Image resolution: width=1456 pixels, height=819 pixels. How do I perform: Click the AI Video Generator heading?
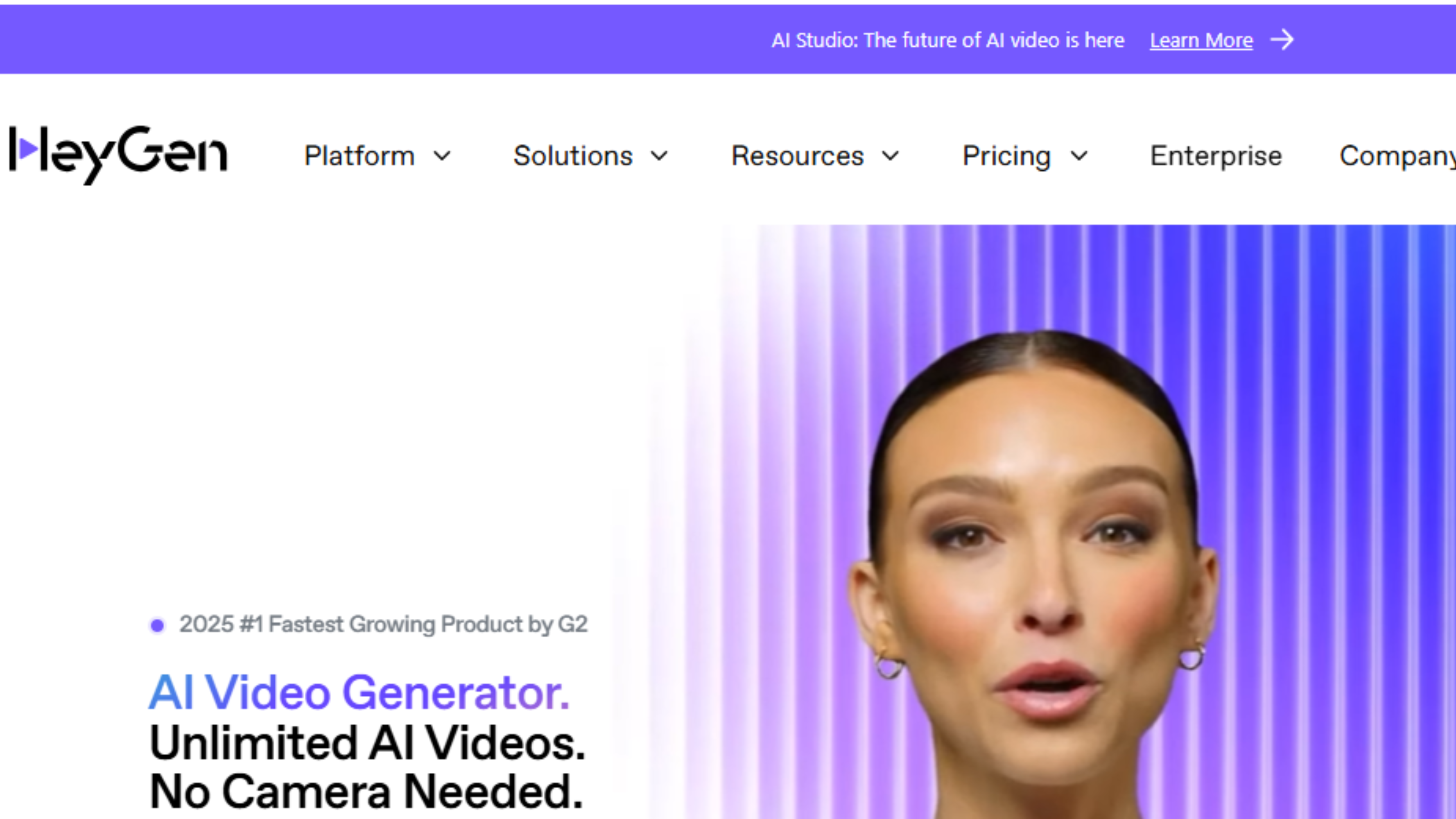359,692
